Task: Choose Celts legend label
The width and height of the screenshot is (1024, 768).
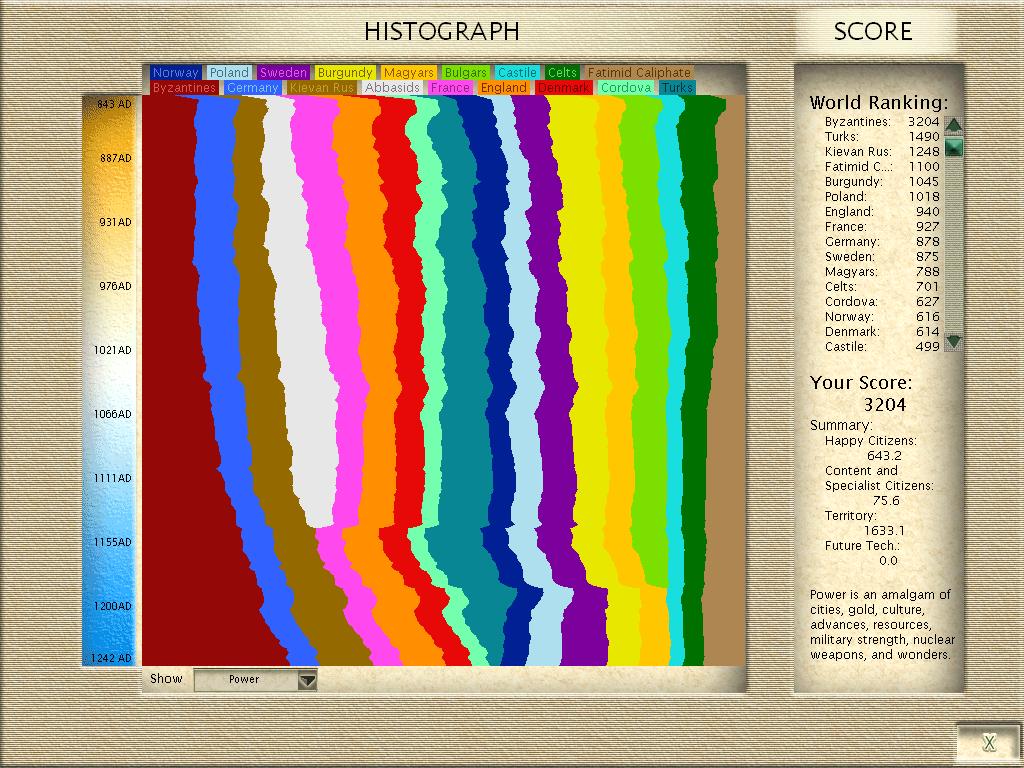Action: click(x=562, y=72)
